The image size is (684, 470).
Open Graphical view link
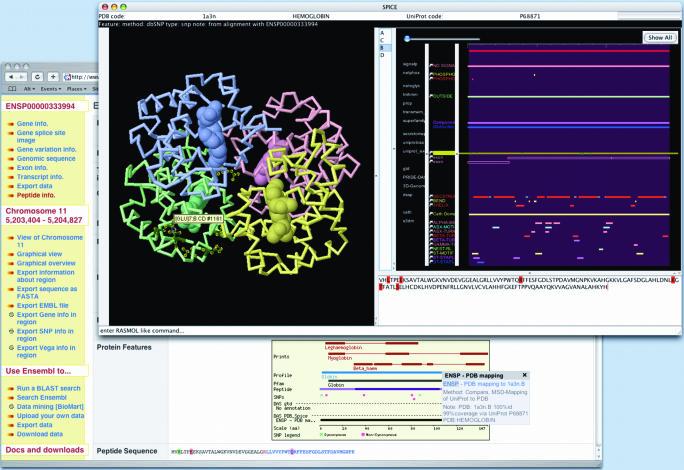click(39, 254)
